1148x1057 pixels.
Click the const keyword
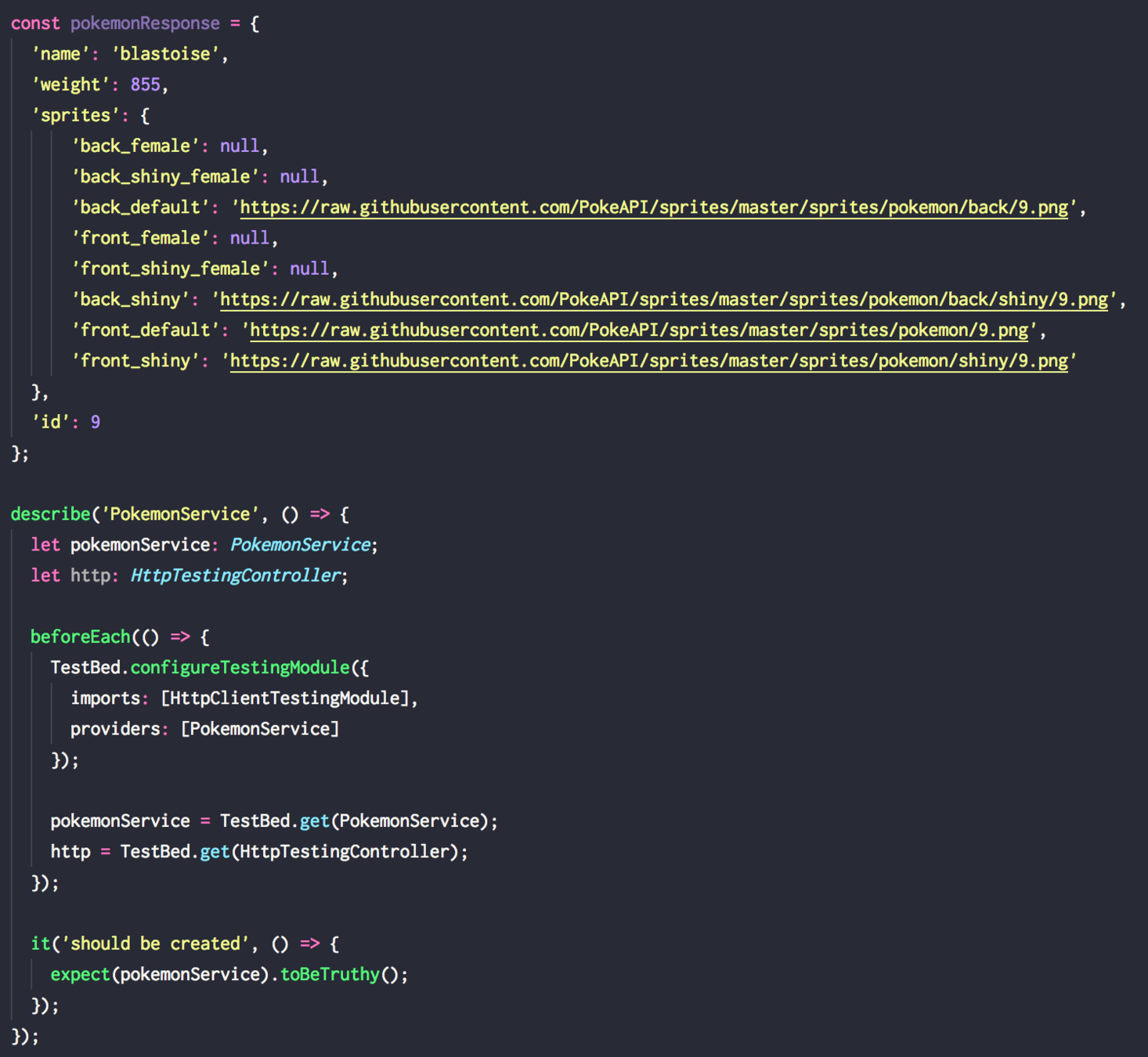click(35, 23)
